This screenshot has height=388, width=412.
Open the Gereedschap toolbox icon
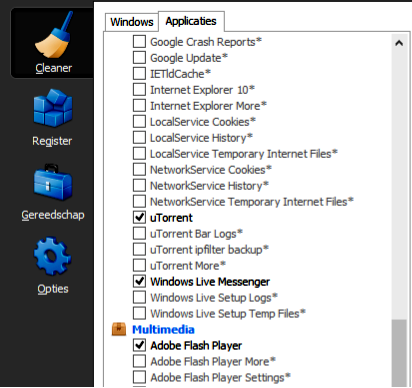click(x=53, y=182)
